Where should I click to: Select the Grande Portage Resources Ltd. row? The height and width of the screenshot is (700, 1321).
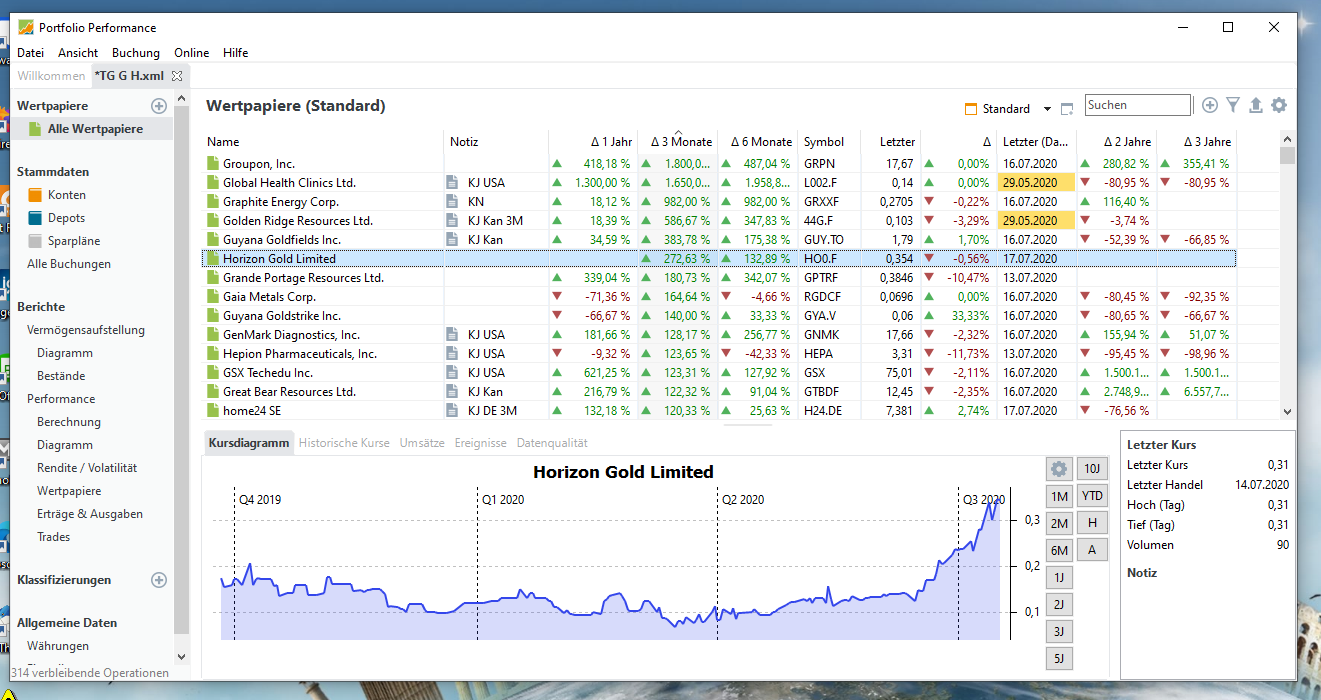719,278
